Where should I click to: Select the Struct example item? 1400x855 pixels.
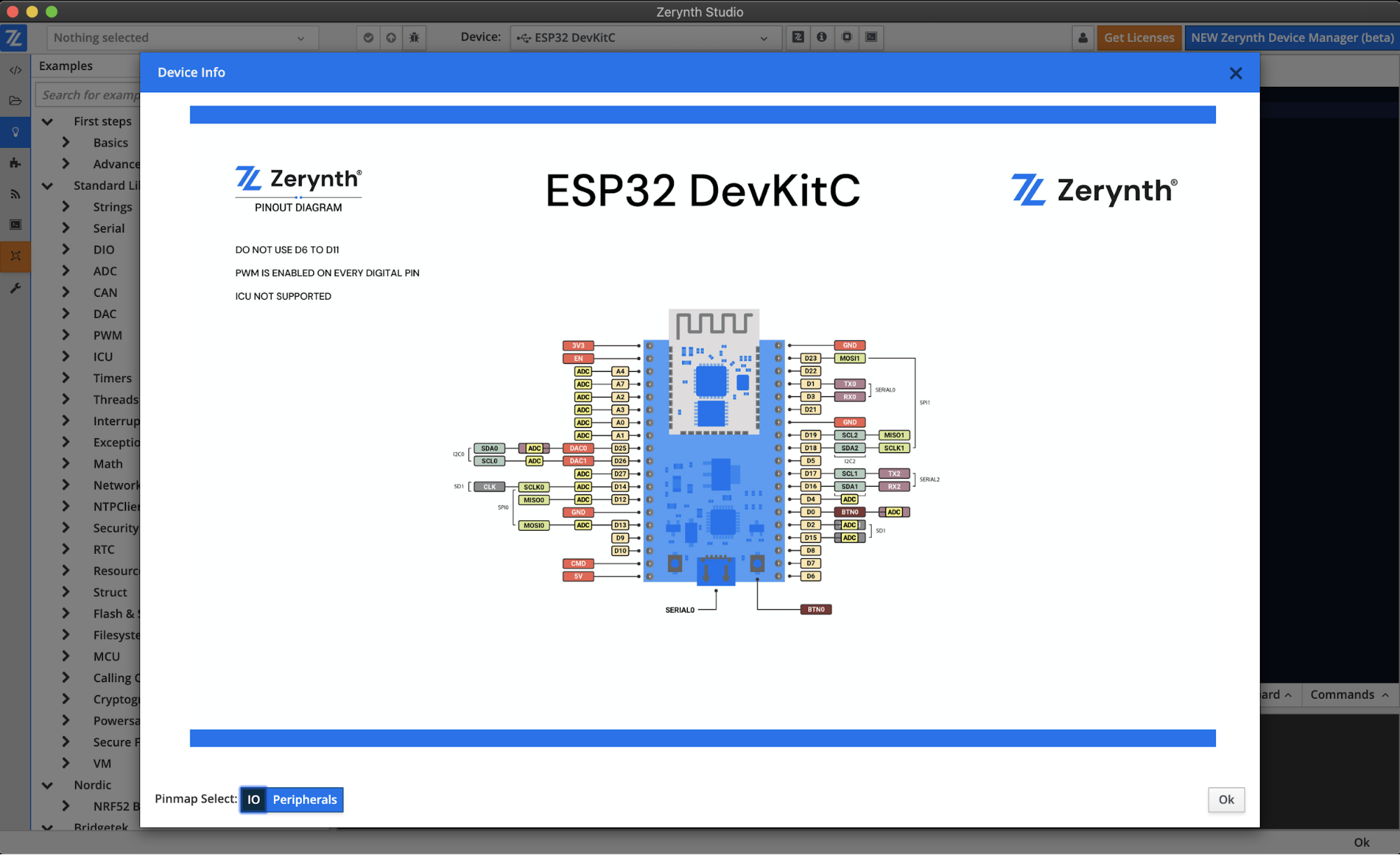(x=110, y=592)
